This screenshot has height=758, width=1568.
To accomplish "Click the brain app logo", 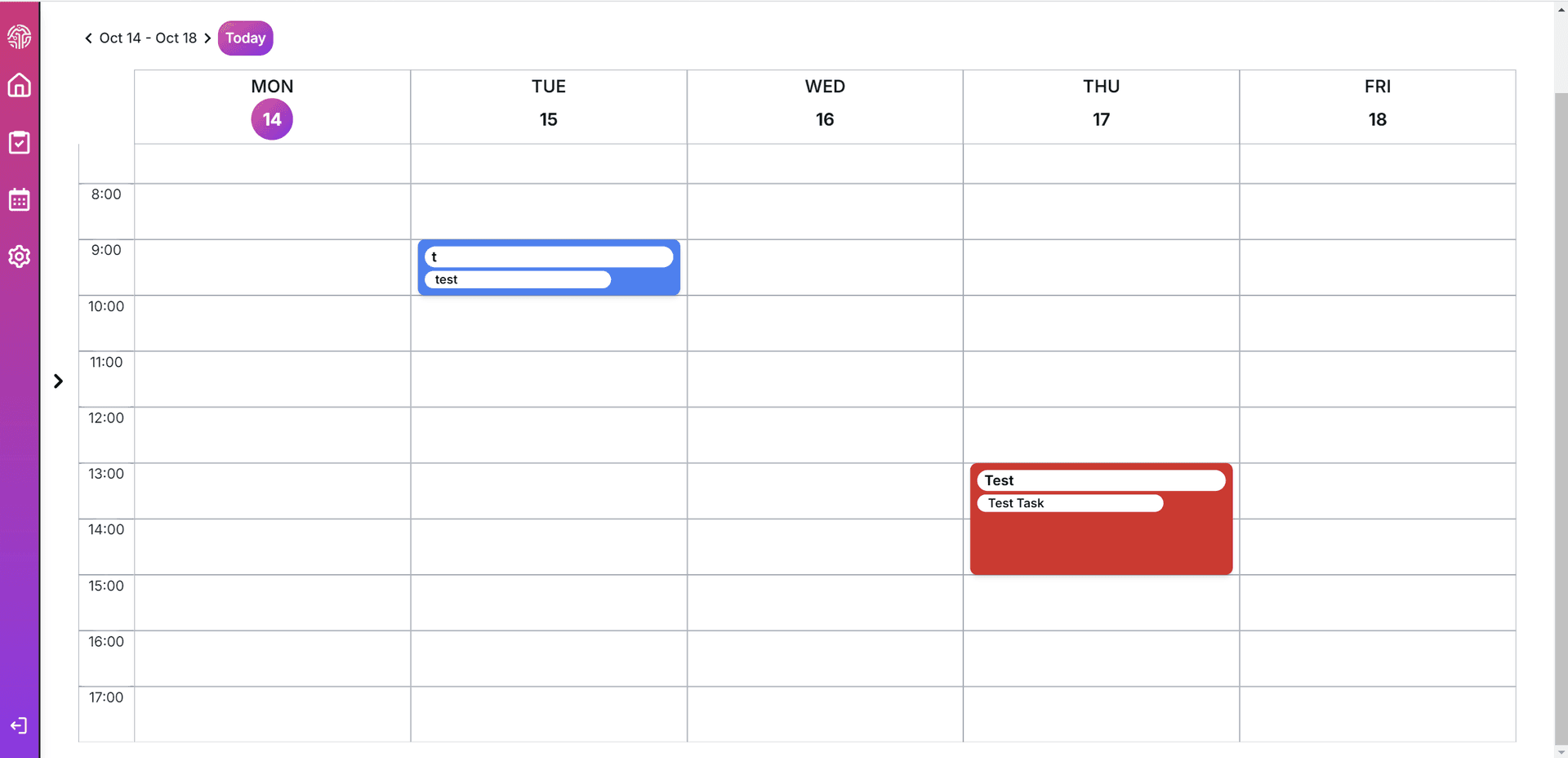I will [19, 36].
